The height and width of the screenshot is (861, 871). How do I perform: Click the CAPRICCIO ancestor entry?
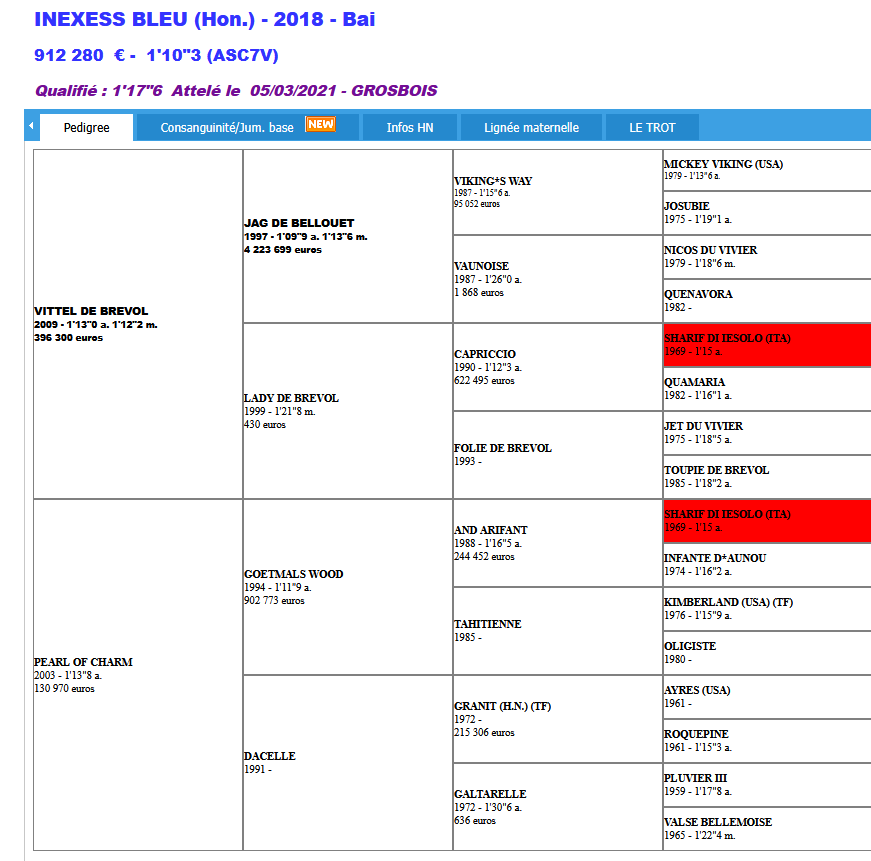(485, 354)
